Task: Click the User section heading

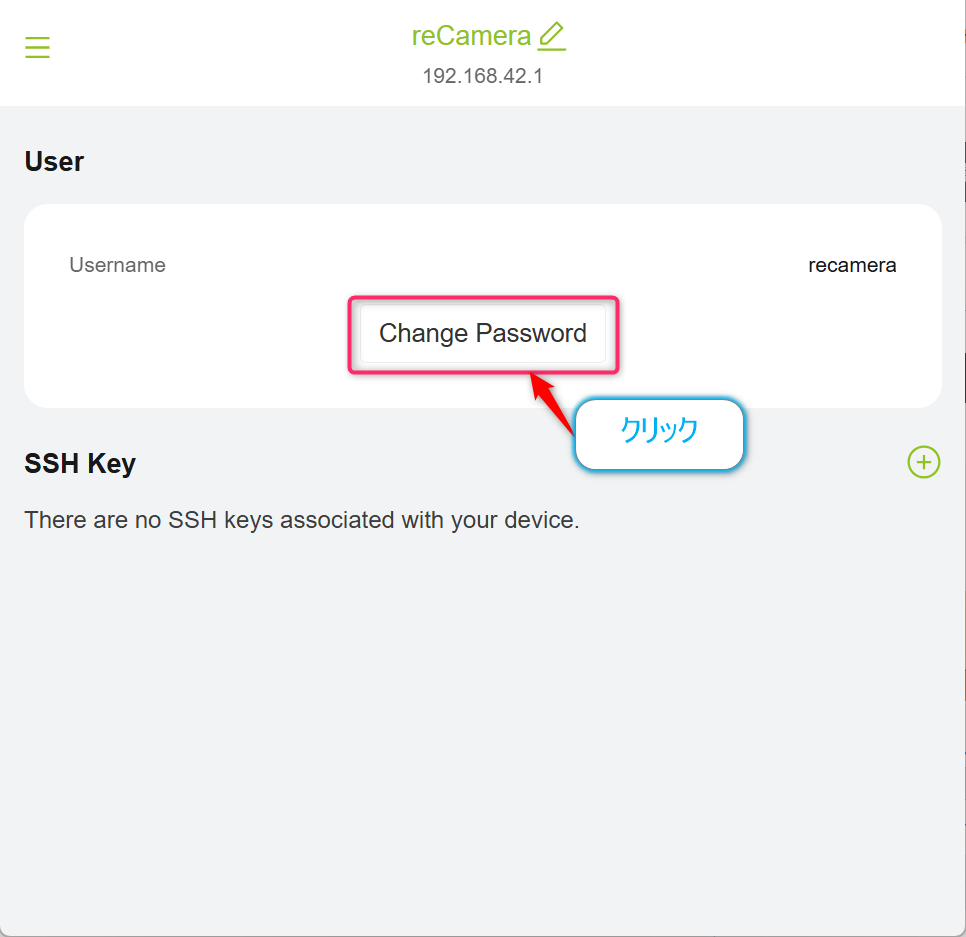Action: tap(54, 161)
